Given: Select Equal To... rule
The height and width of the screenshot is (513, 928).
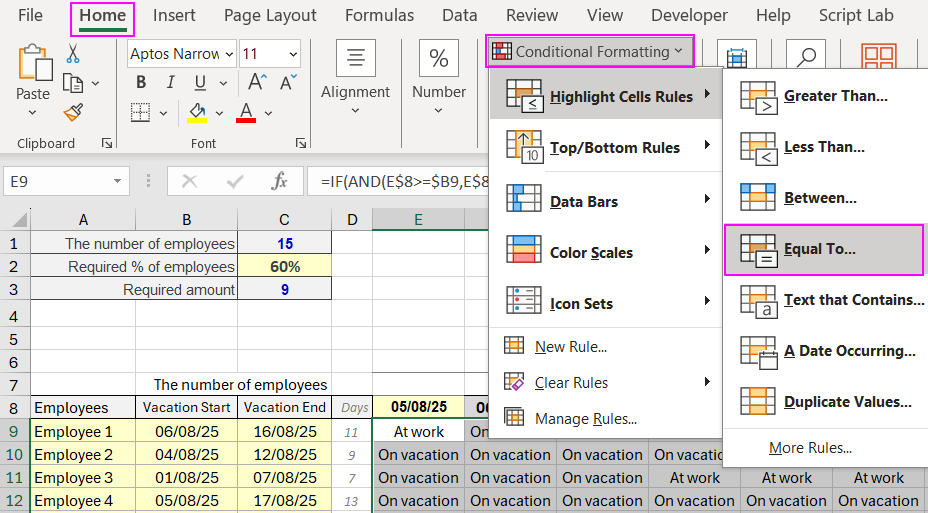Looking at the screenshot, I should coord(824,249).
